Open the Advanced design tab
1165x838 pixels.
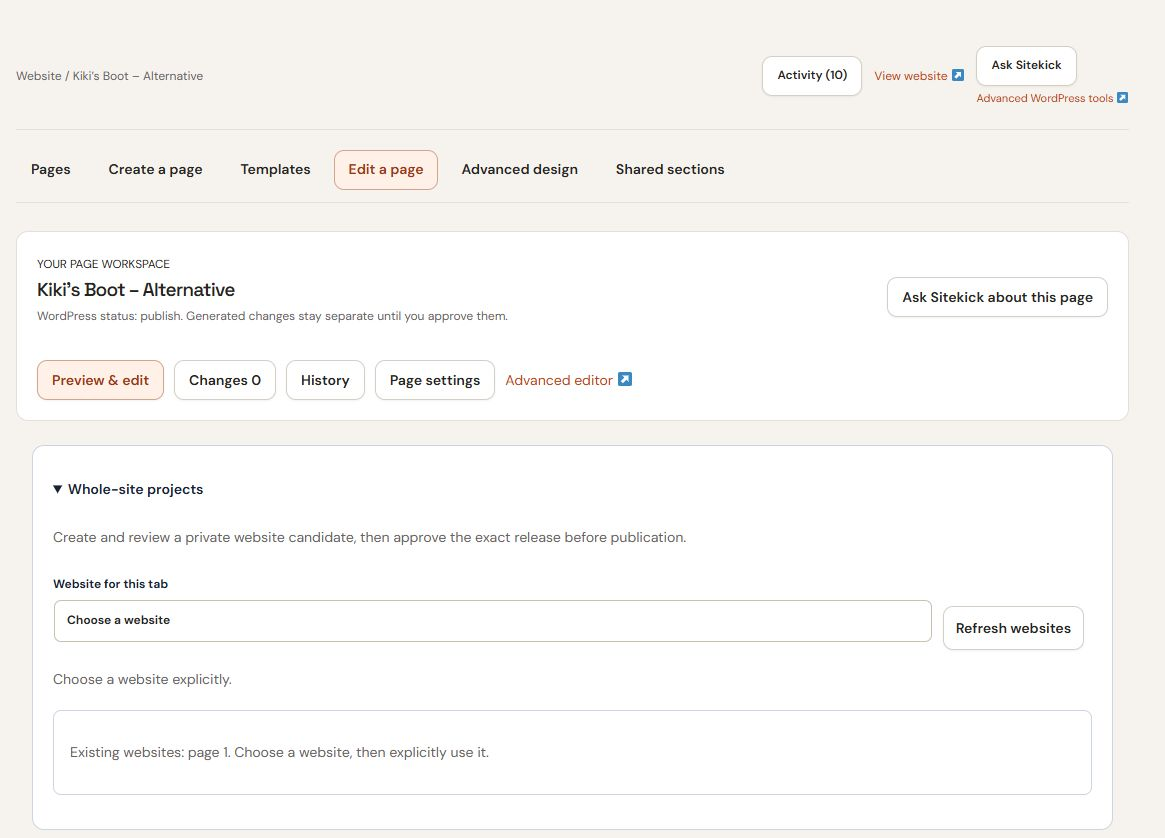click(x=519, y=169)
